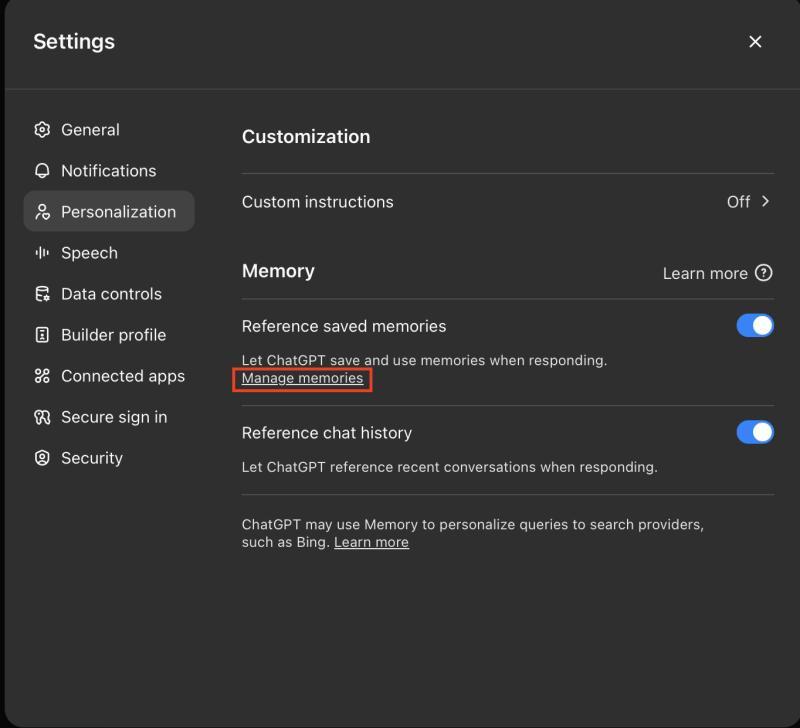Click Learn more next to Memory heading
Image resolution: width=800 pixels, height=728 pixels.
point(705,274)
